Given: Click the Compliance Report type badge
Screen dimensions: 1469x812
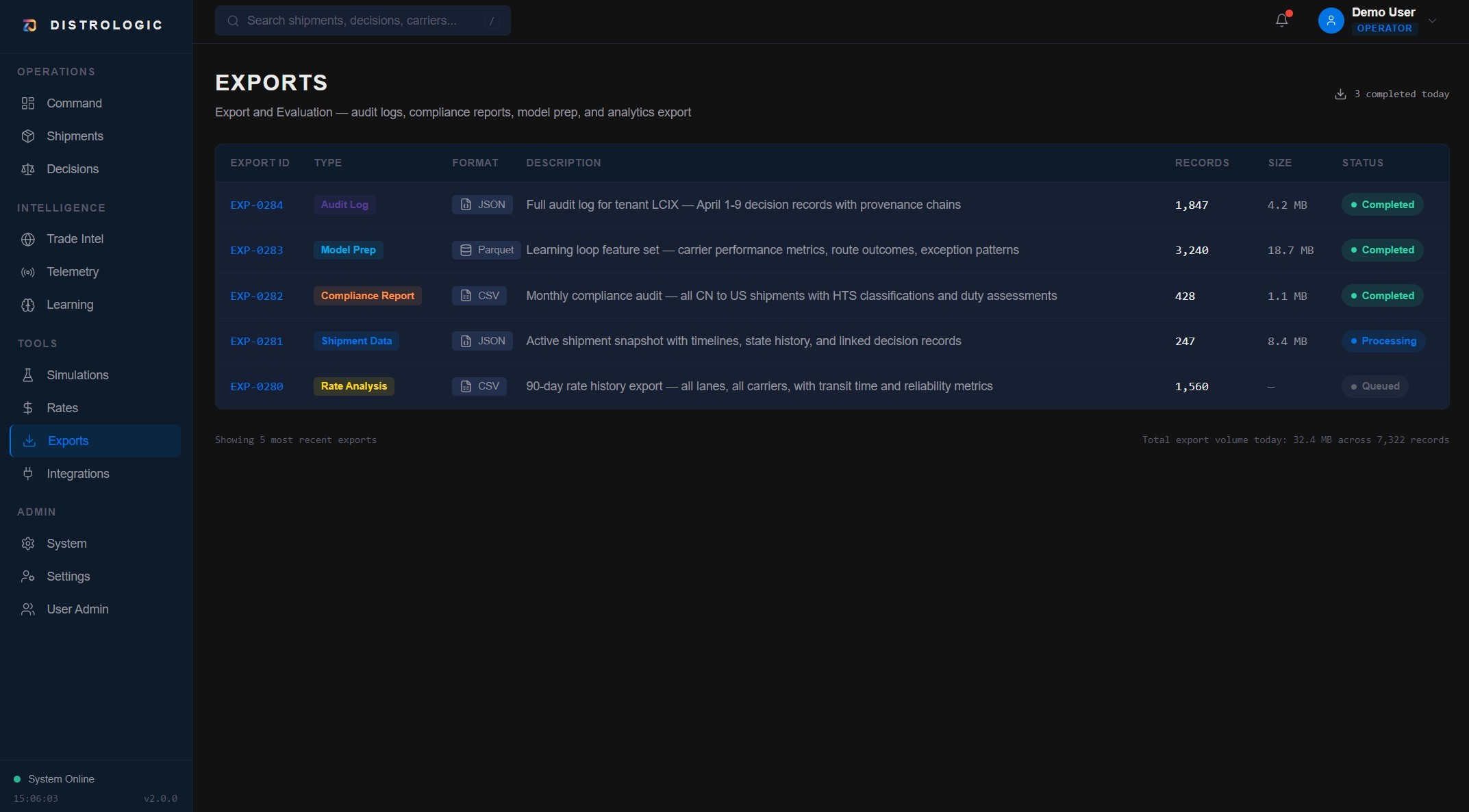Looking at the screenshot, I should [x=368, y=296].
